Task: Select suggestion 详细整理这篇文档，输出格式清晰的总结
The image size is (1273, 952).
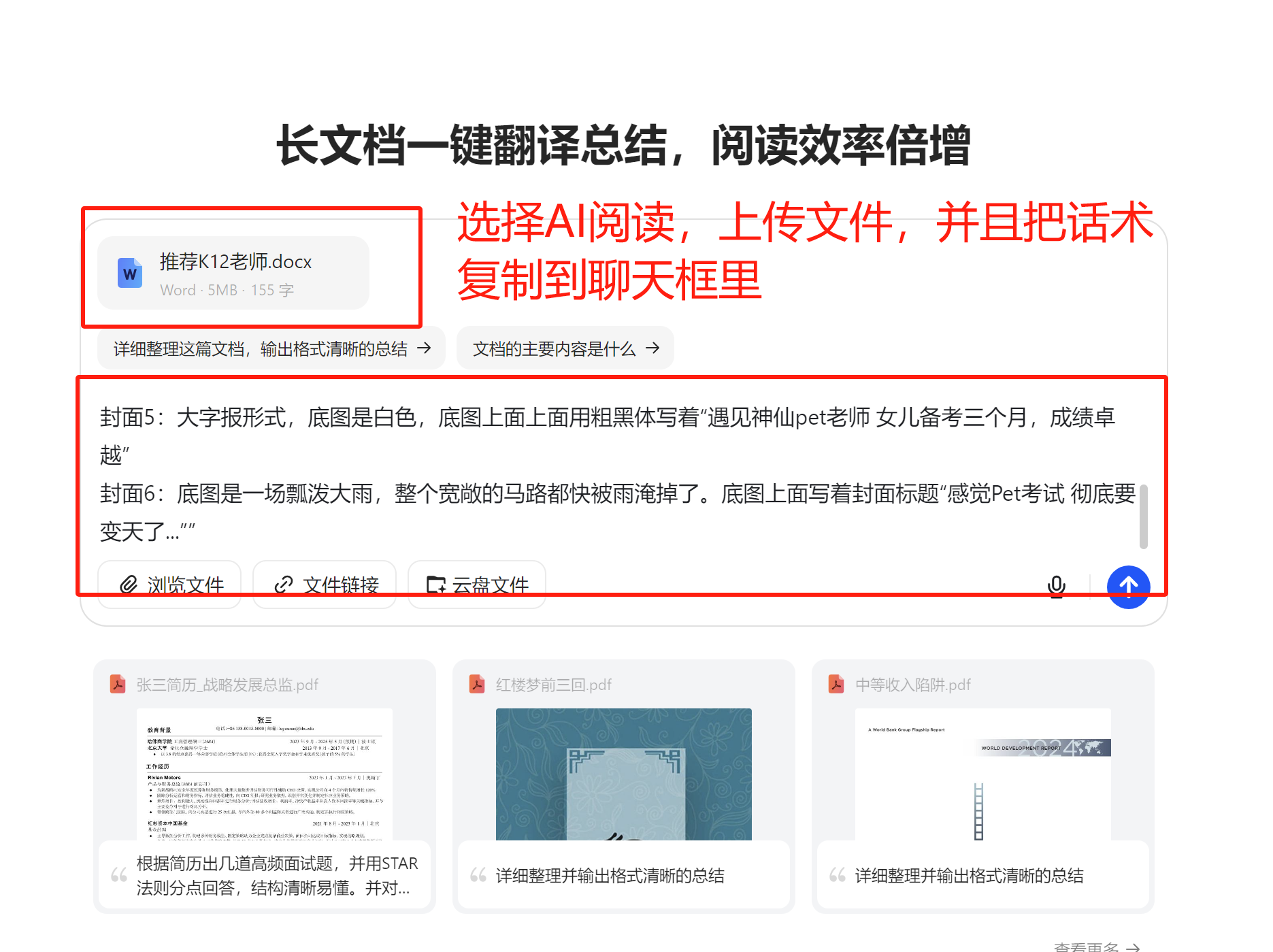Action: click(x=271, y=348)
